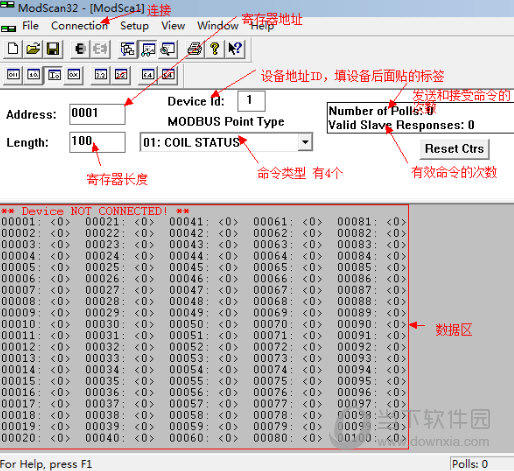Switch display to hex 0x format icon

pyautogui.click(x=74, y=75)
